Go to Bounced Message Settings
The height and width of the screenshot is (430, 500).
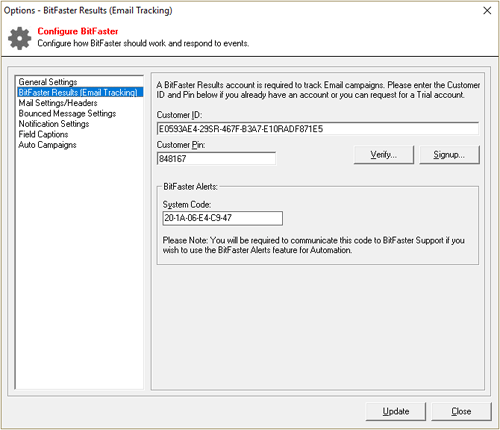click(67, 113)
